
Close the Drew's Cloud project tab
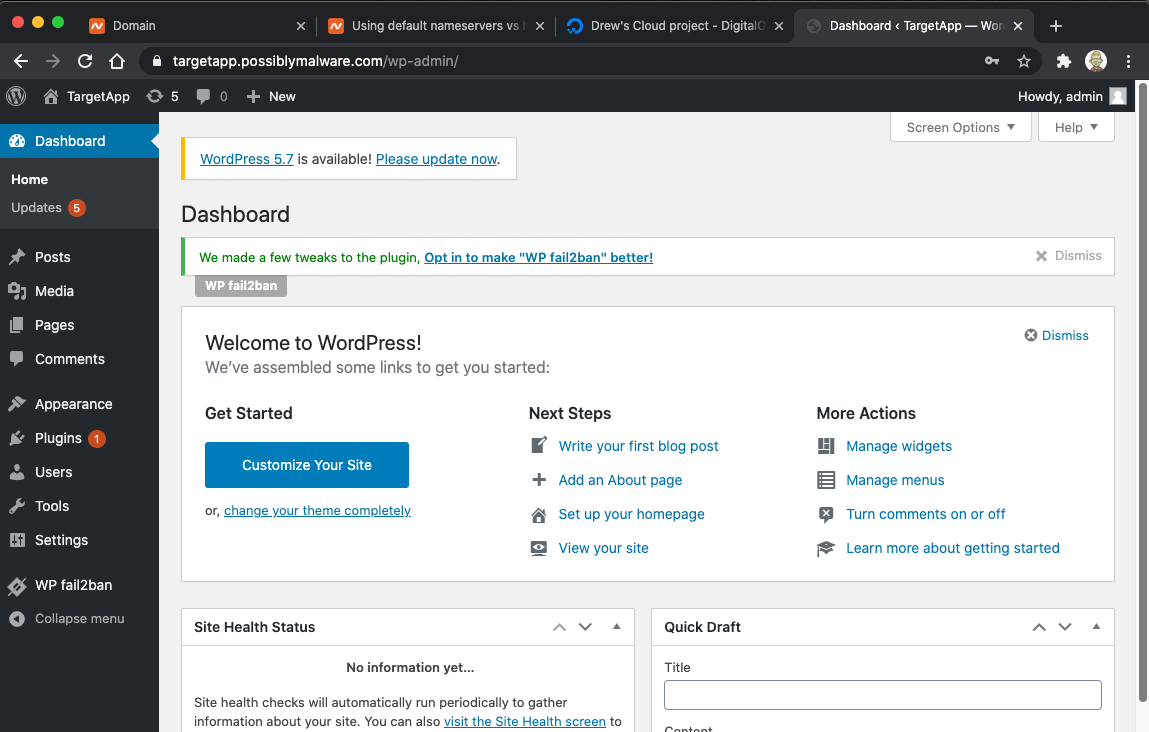pyautogui.click(x=779, y=26)
